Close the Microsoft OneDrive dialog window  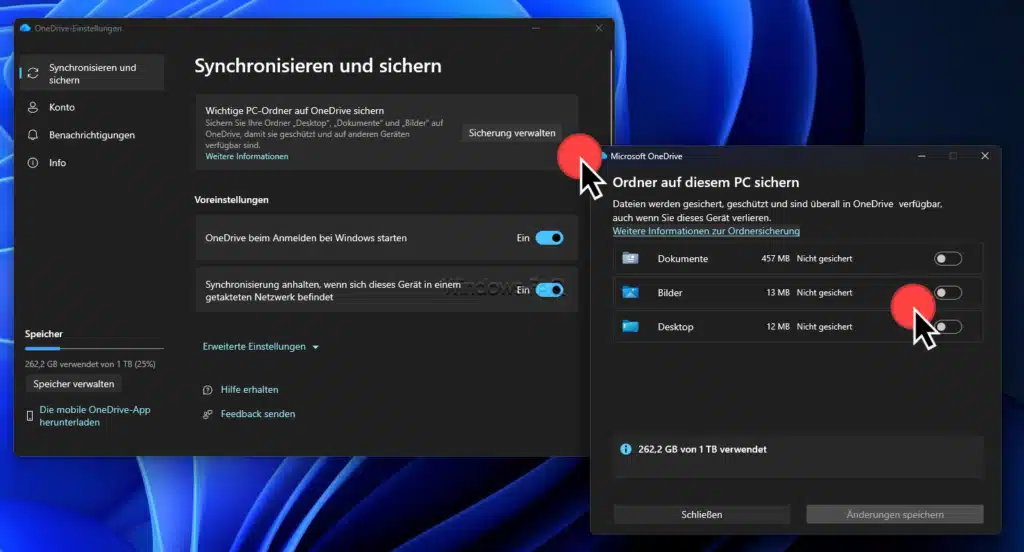pos(985,156)
